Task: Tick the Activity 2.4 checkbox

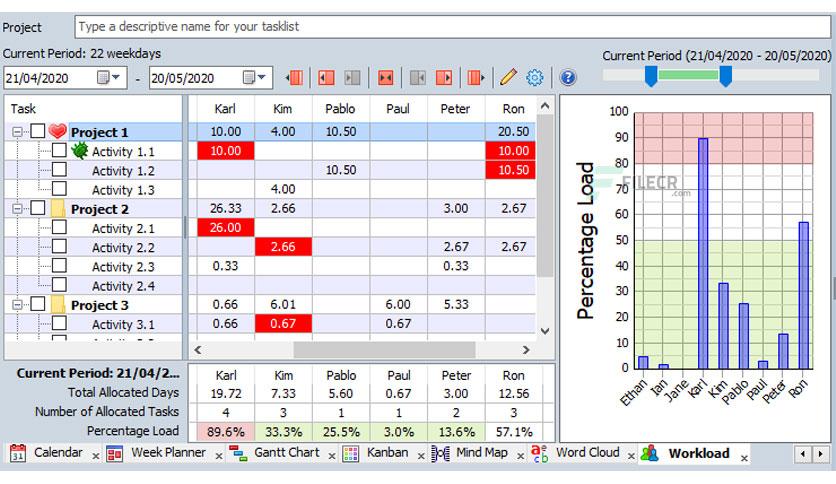Action: (x=59, y=285)
